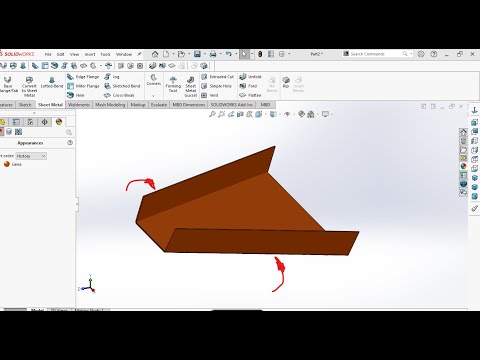Open the Insert menu
480x360 pixels.
(x=90, y=54)
